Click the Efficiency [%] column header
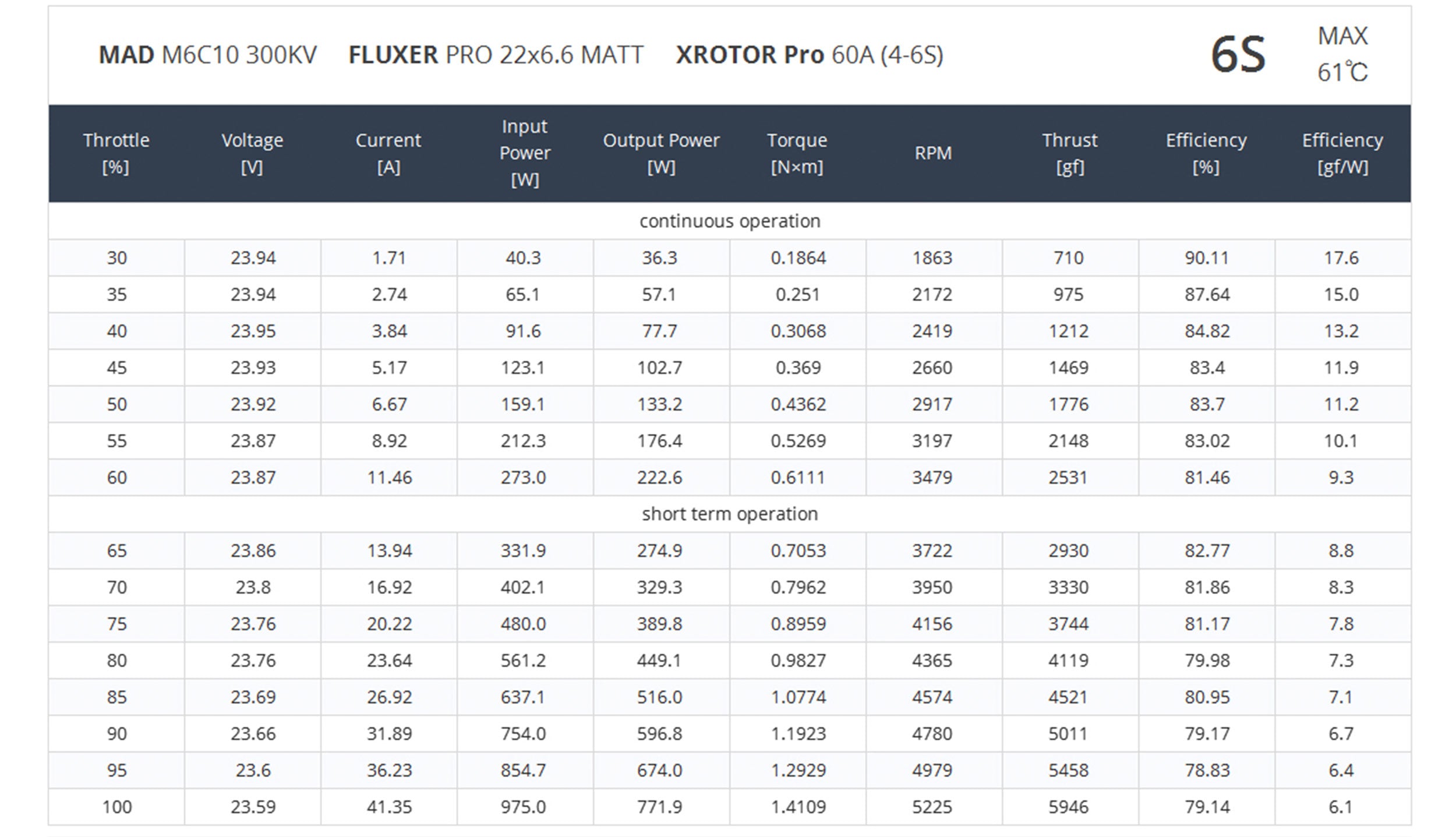Screen dimensions: 1456x837 (x=1206, y=153)
